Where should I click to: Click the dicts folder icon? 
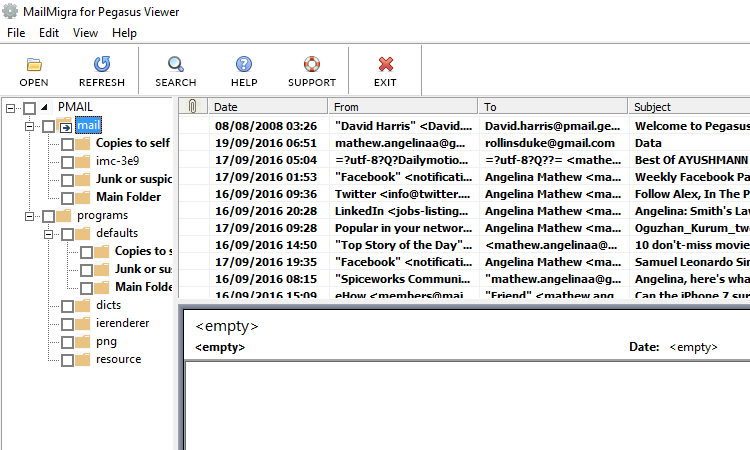pyautogui.click(x=82, y=306)
